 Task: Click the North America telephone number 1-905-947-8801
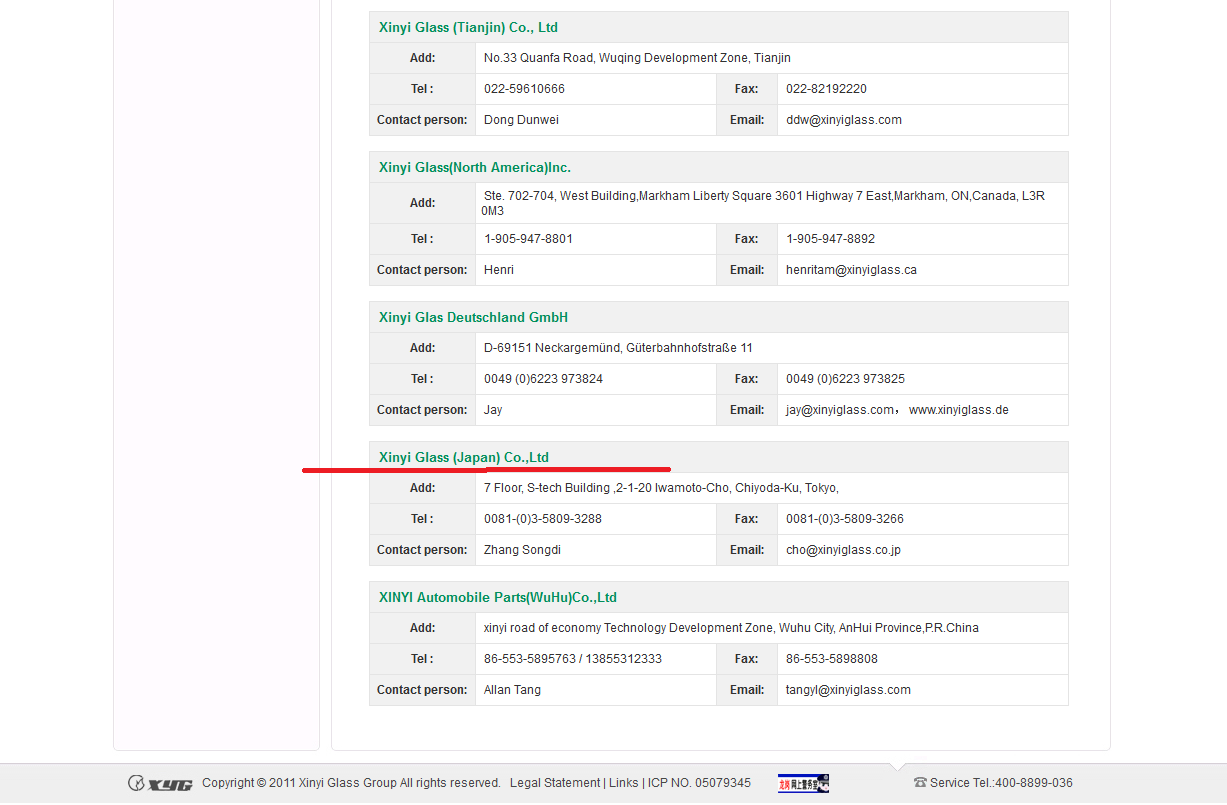[528, 239]
